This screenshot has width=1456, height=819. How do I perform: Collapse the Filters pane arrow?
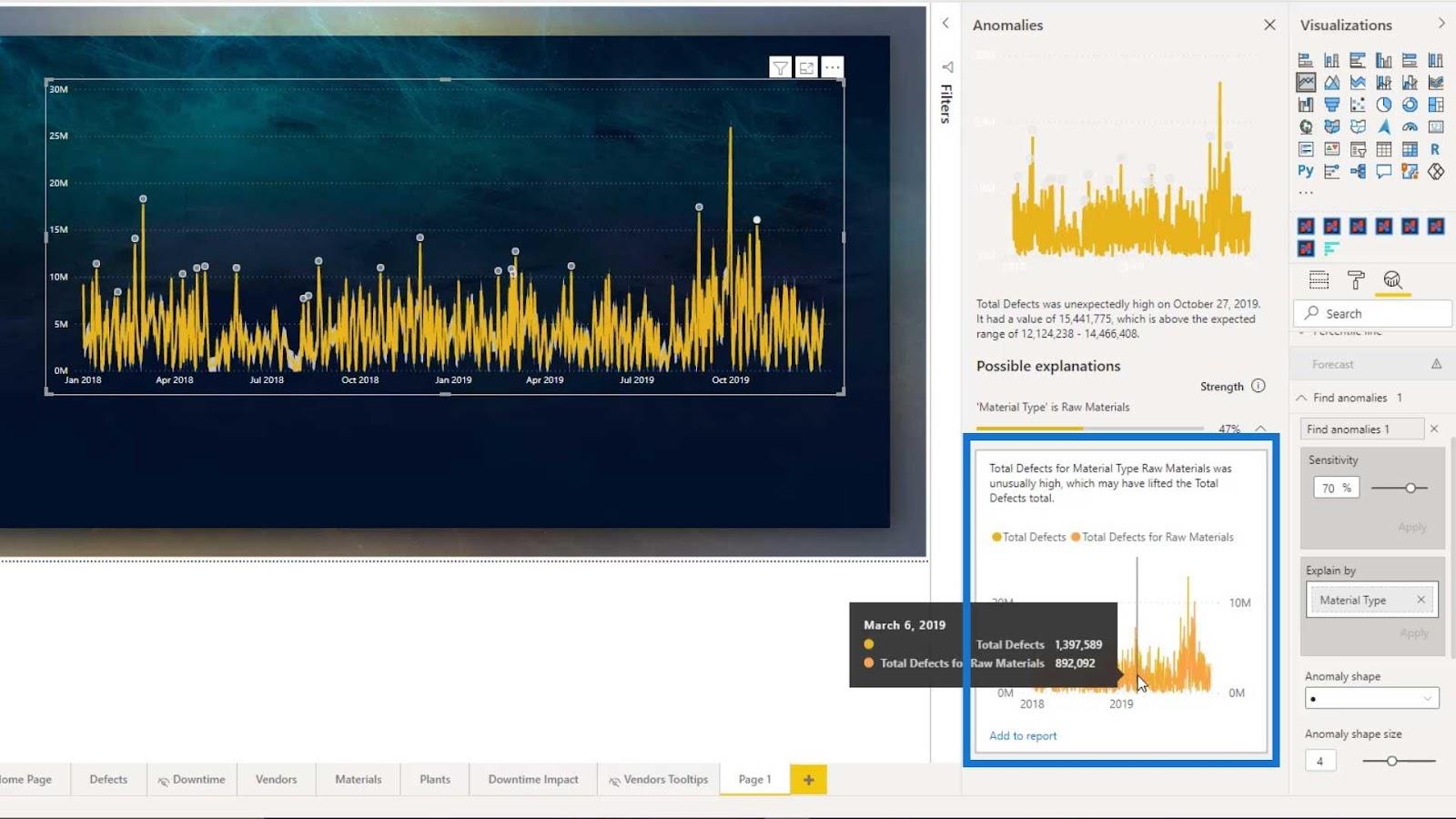(x=945, y=24)
